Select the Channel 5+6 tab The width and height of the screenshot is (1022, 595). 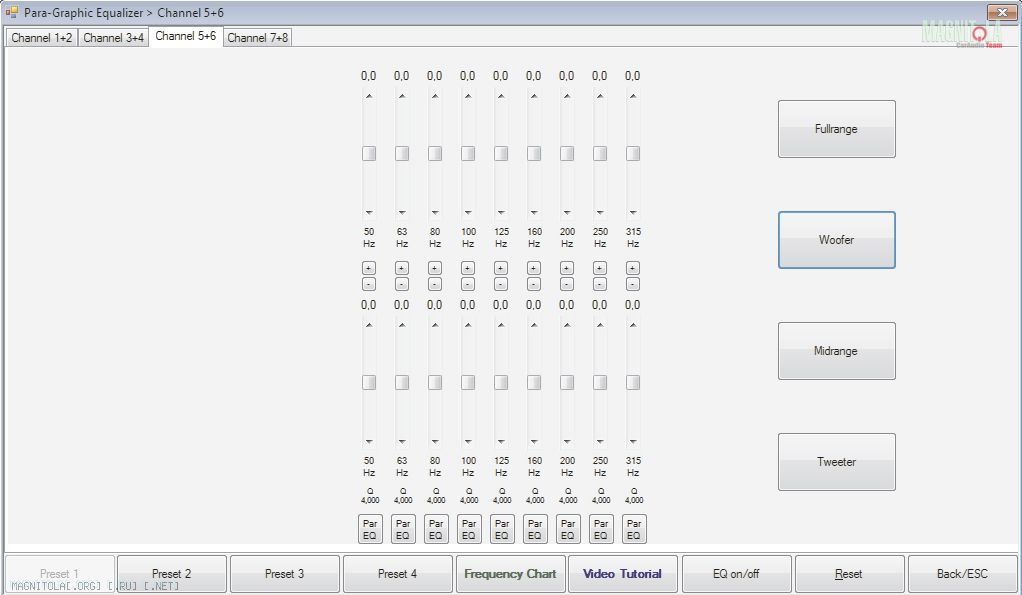(186, 36)
